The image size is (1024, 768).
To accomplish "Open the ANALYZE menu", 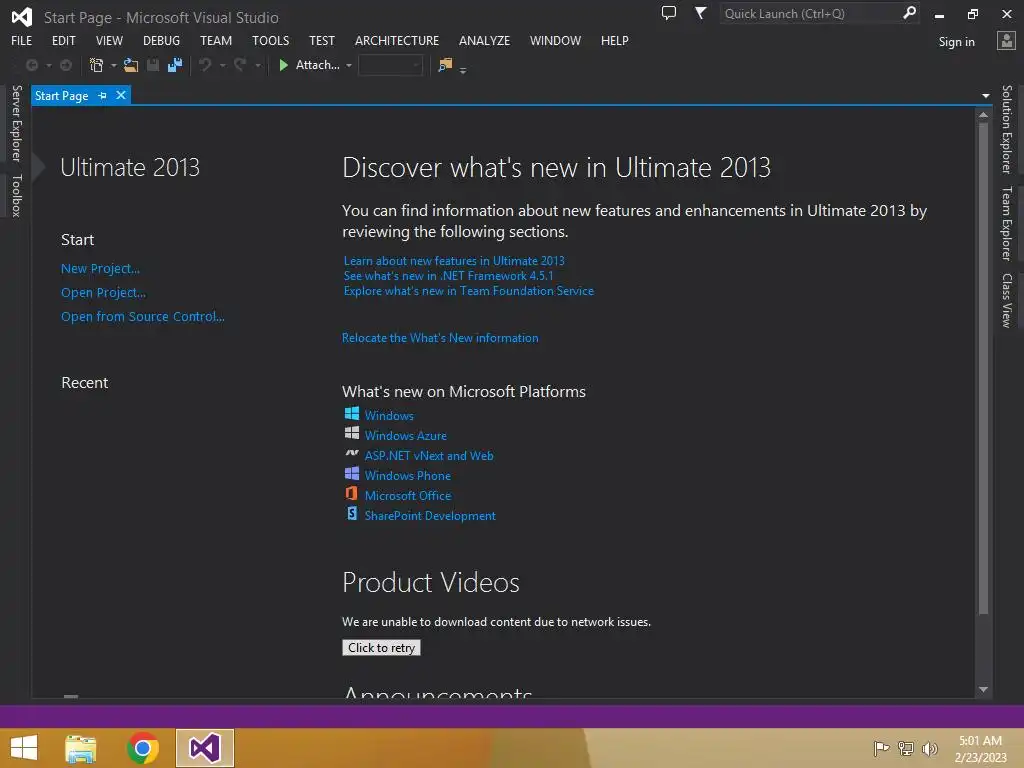I will (x=485, y=40).
